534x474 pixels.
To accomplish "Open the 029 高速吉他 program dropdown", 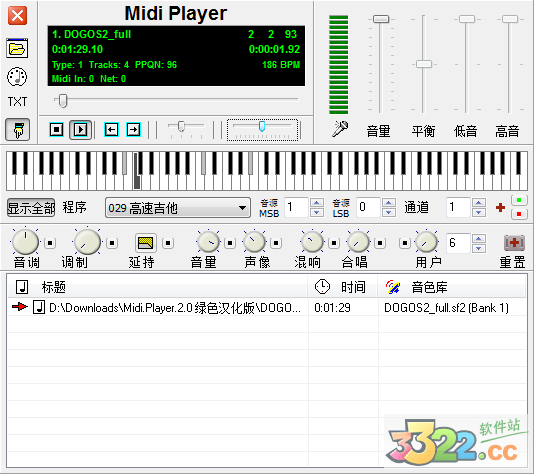I will [x=178, y=208].
